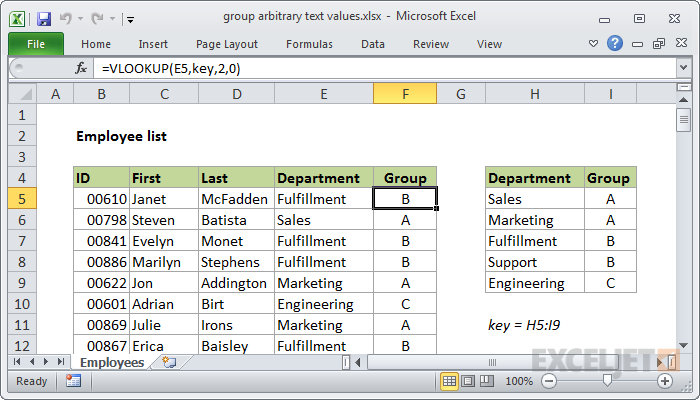The height and width of the screenshot is (400, 700).
Task: Open Customize Quick Access Toolbar dropdown
Action: tap(131, 18)
